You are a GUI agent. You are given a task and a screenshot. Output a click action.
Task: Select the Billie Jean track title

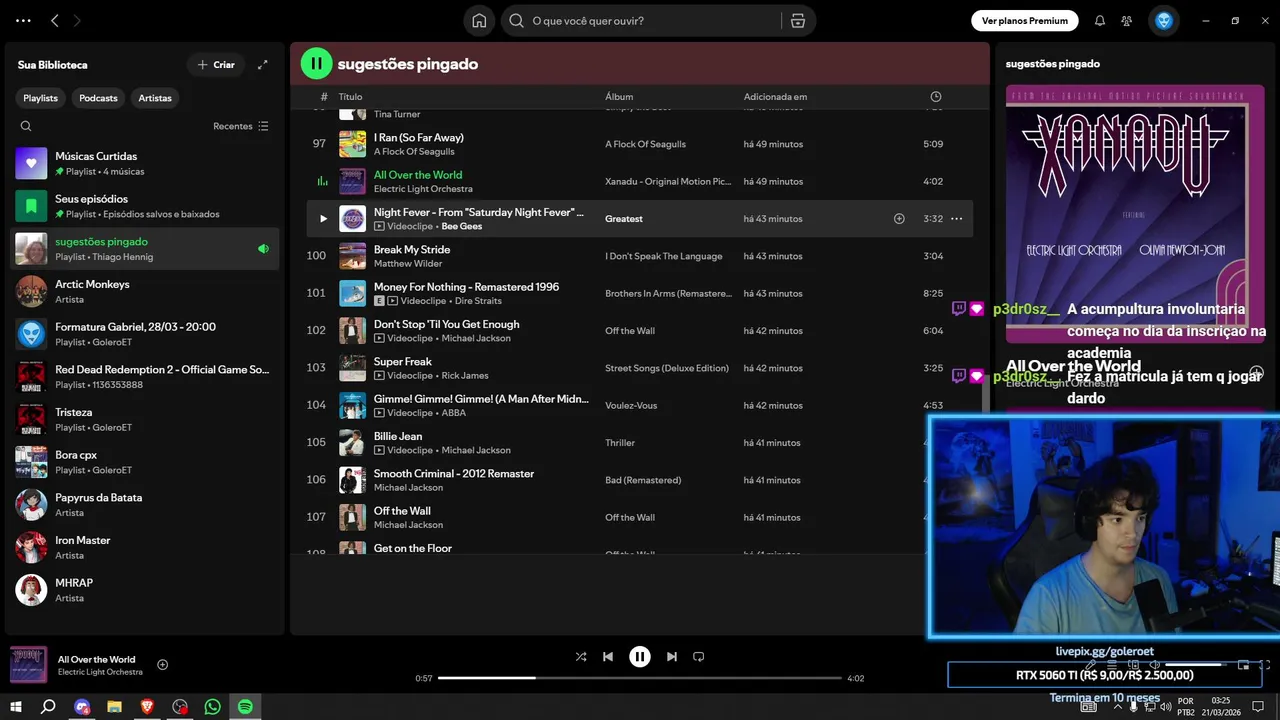[398, 436]
